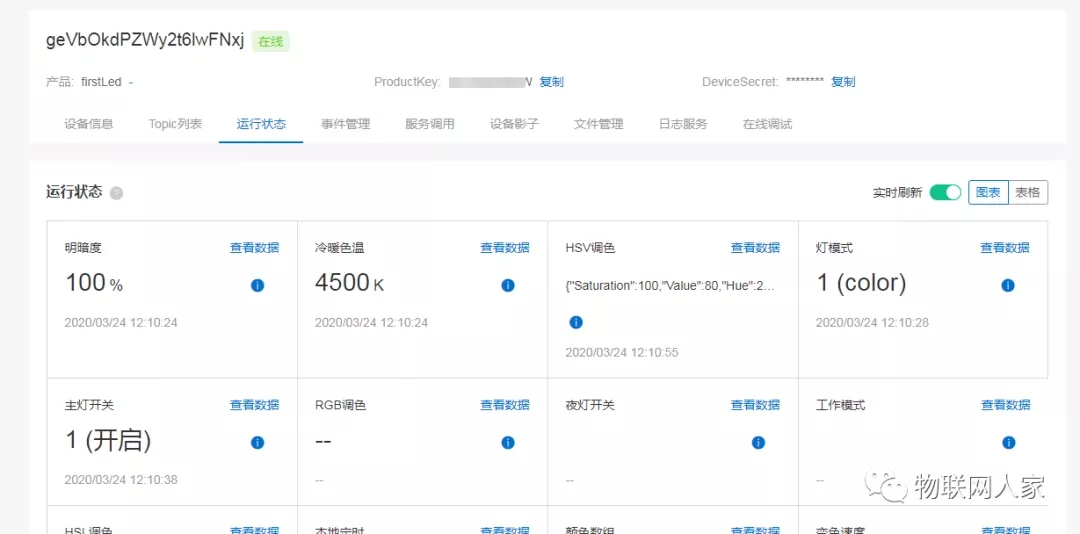This screenshot has height=534, width=1080.
Task: Toggle the 实时刷新 switch
Action: (945, 193)
